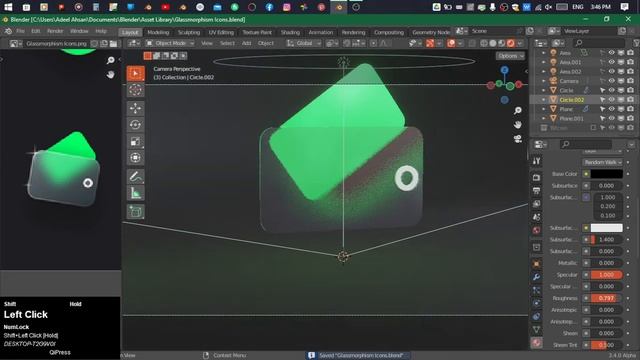
Task: Open the viewport Add menu
Action: click(246, 43)
